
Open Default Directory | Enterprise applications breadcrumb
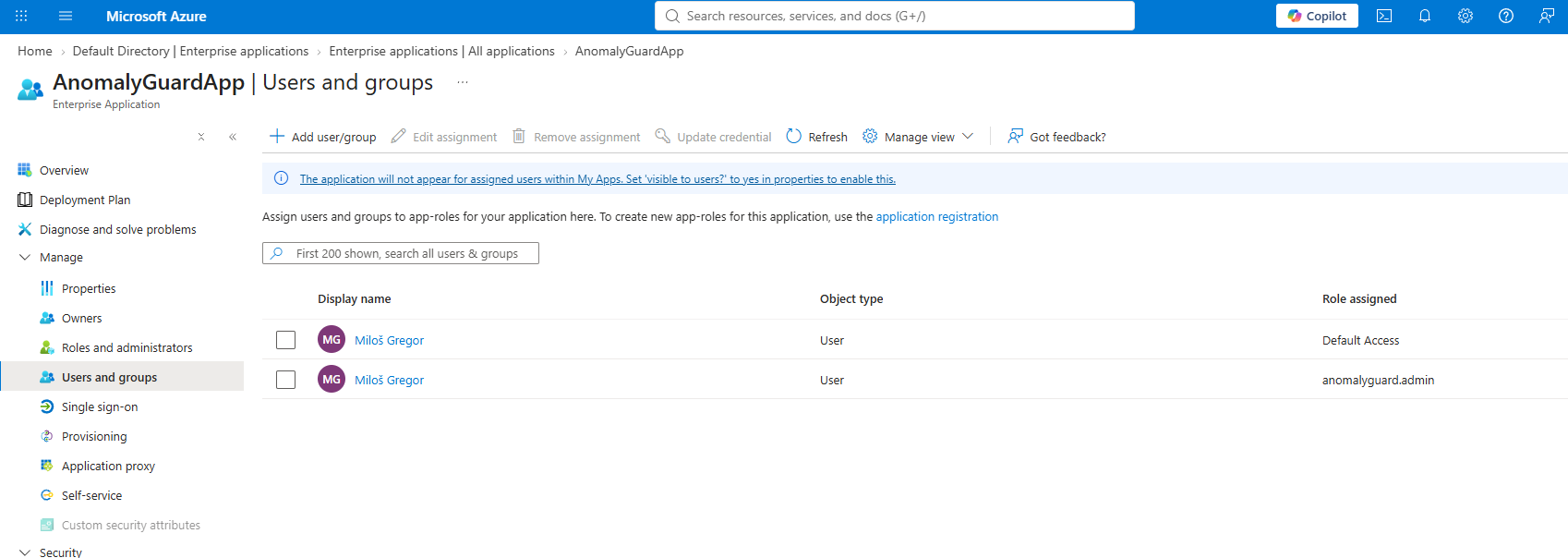pos(190,51)
